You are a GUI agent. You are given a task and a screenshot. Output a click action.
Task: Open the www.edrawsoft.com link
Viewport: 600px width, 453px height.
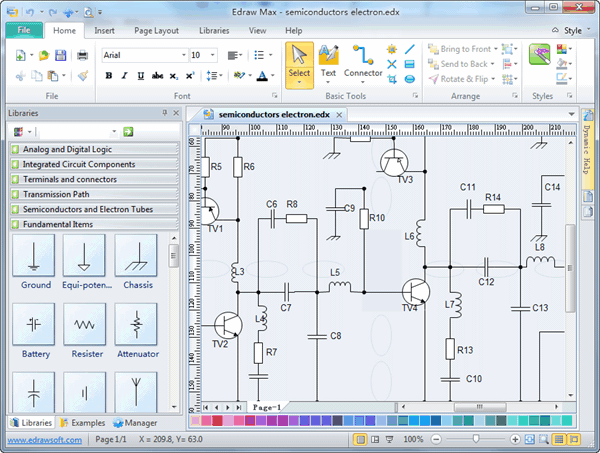coord(43,440)
